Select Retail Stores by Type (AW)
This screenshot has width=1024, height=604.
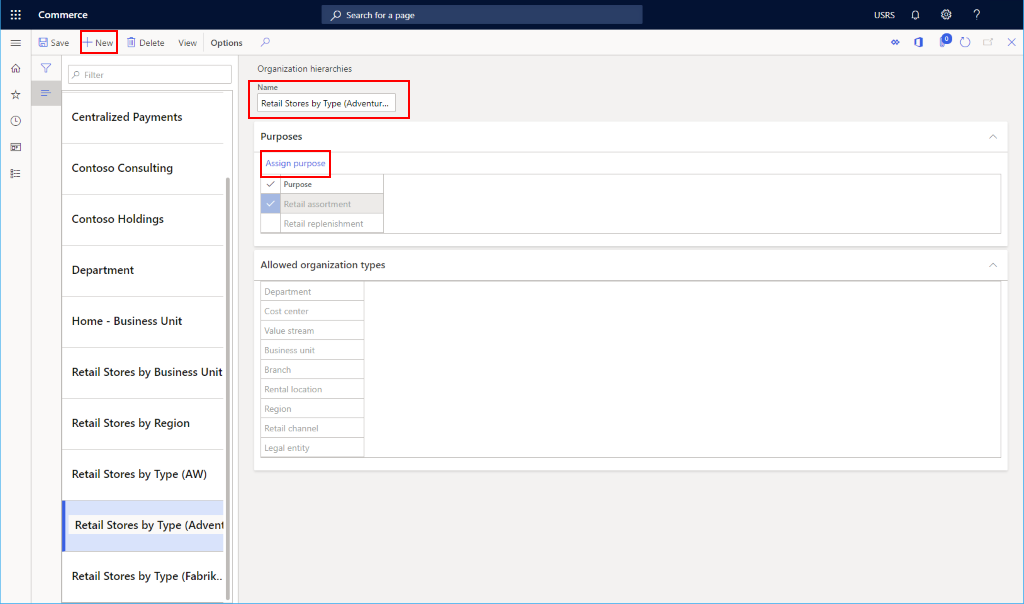(x=142, y=473)
